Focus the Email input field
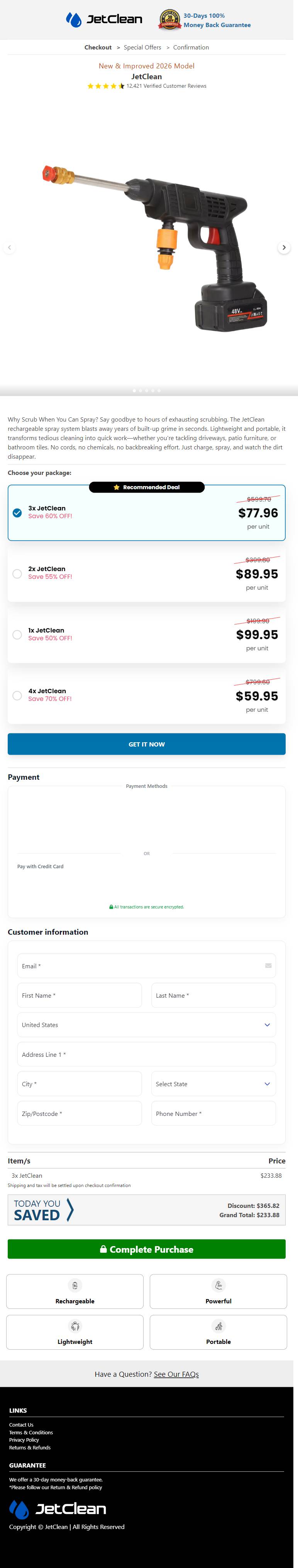 point(140,965)
